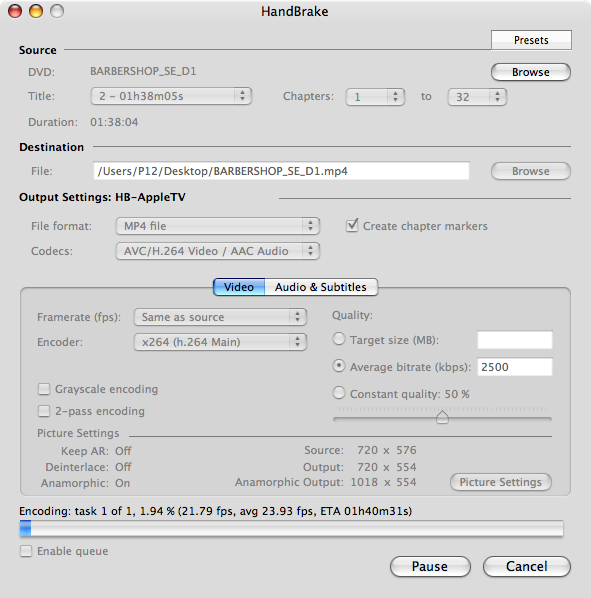Pause the encoding
Screen dimensions: 591x598
coord(430,566)
